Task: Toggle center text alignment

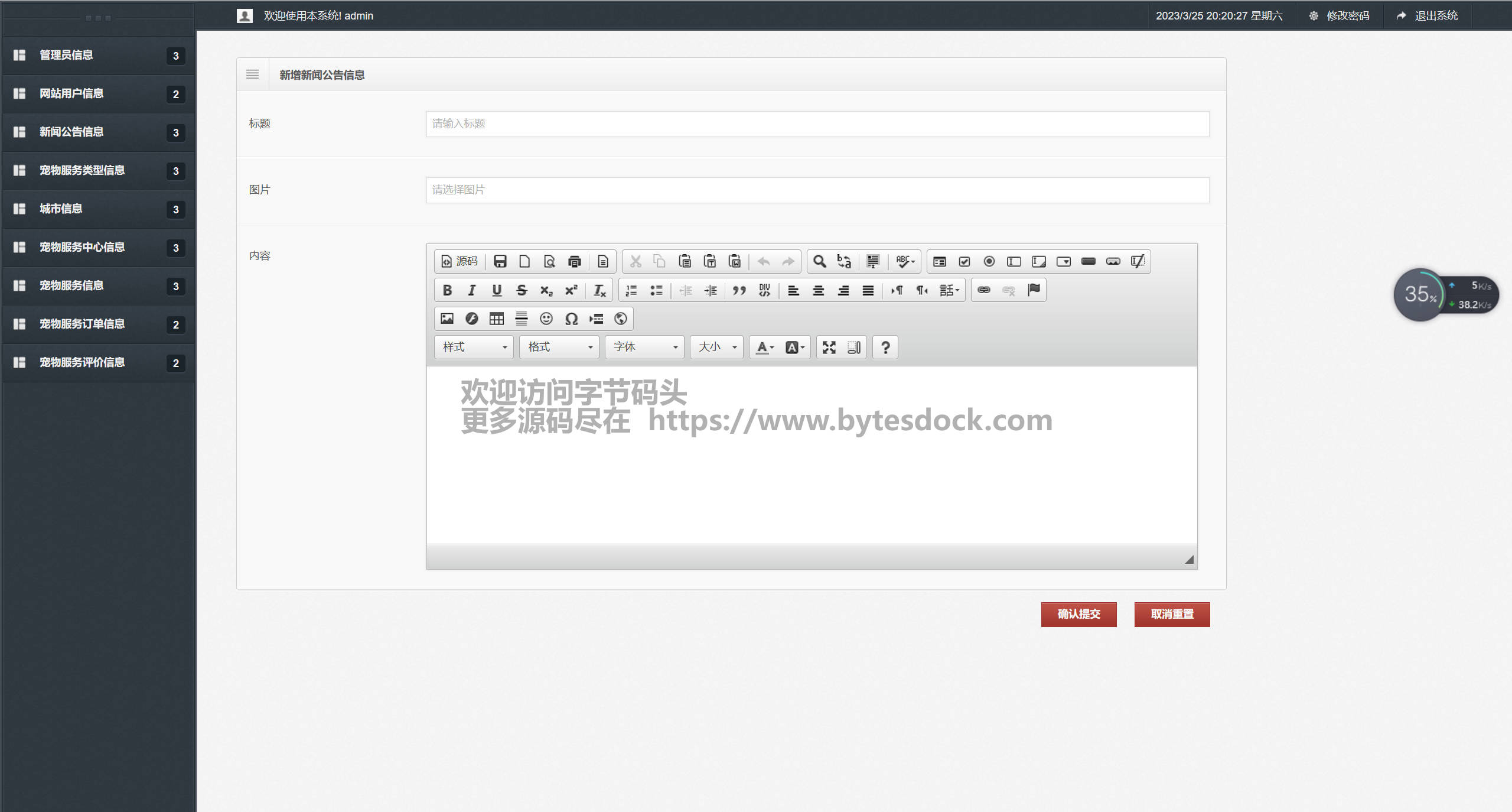Action: [819, 290]
